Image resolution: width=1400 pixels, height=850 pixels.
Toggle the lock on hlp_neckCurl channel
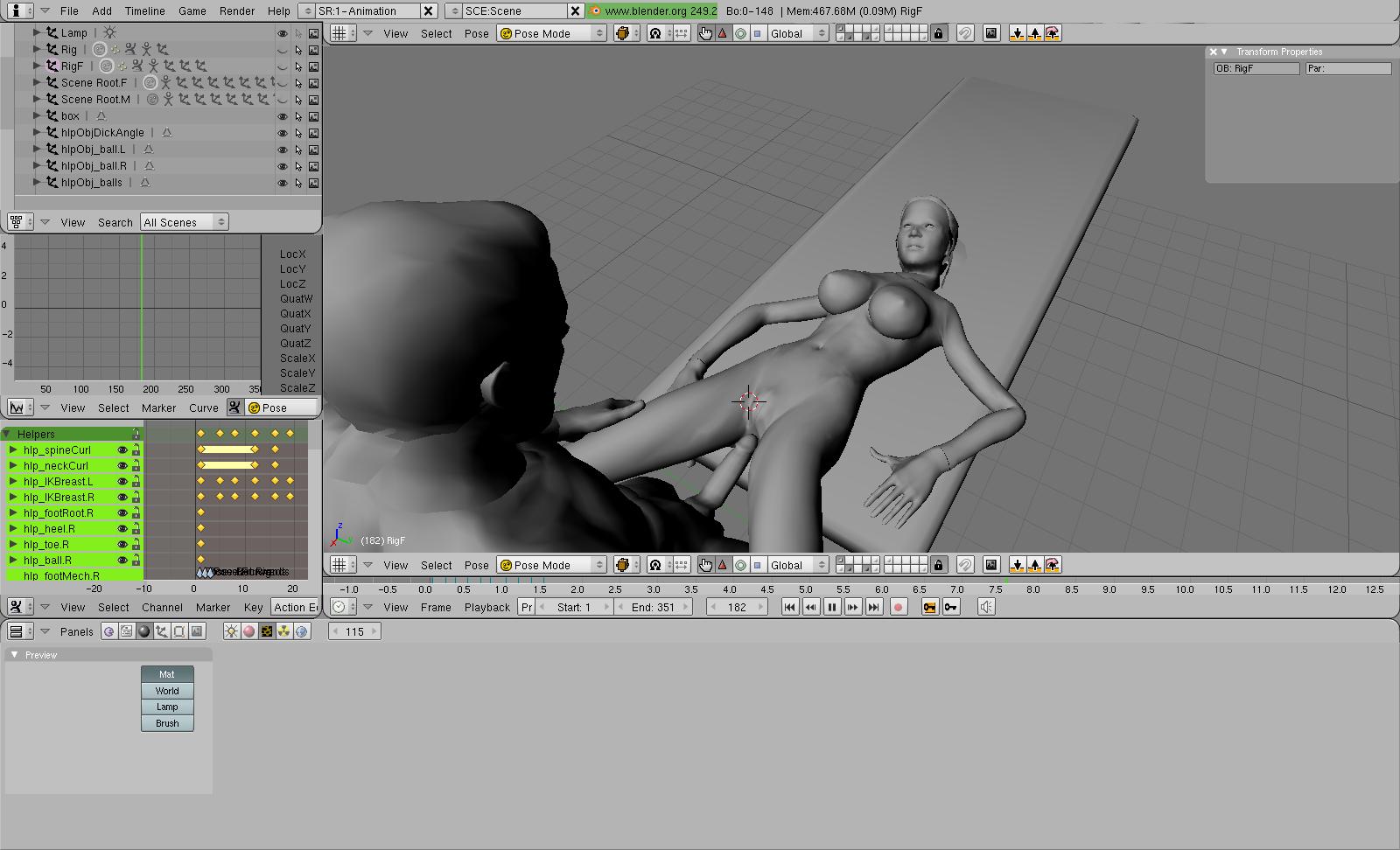coord(136,466)
